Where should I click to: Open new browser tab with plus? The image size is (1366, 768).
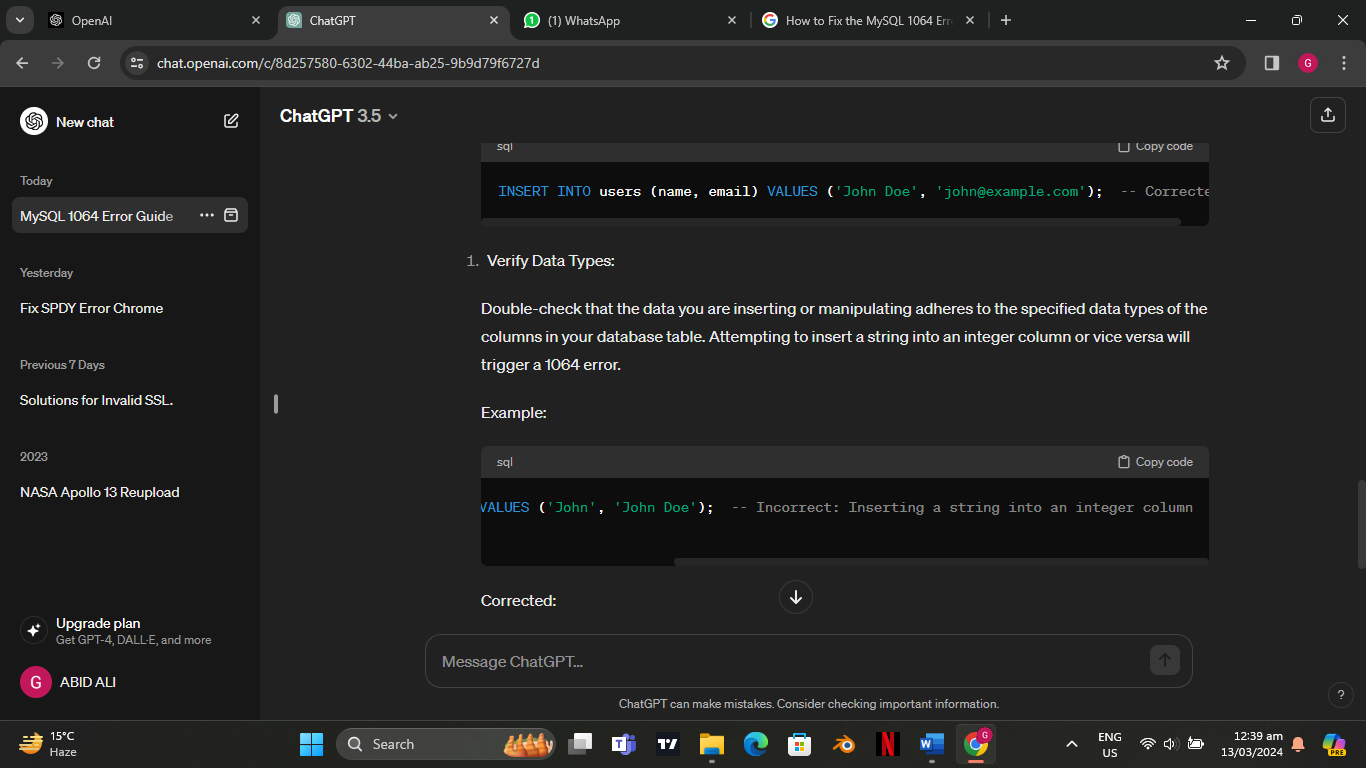pos(1006,20)
